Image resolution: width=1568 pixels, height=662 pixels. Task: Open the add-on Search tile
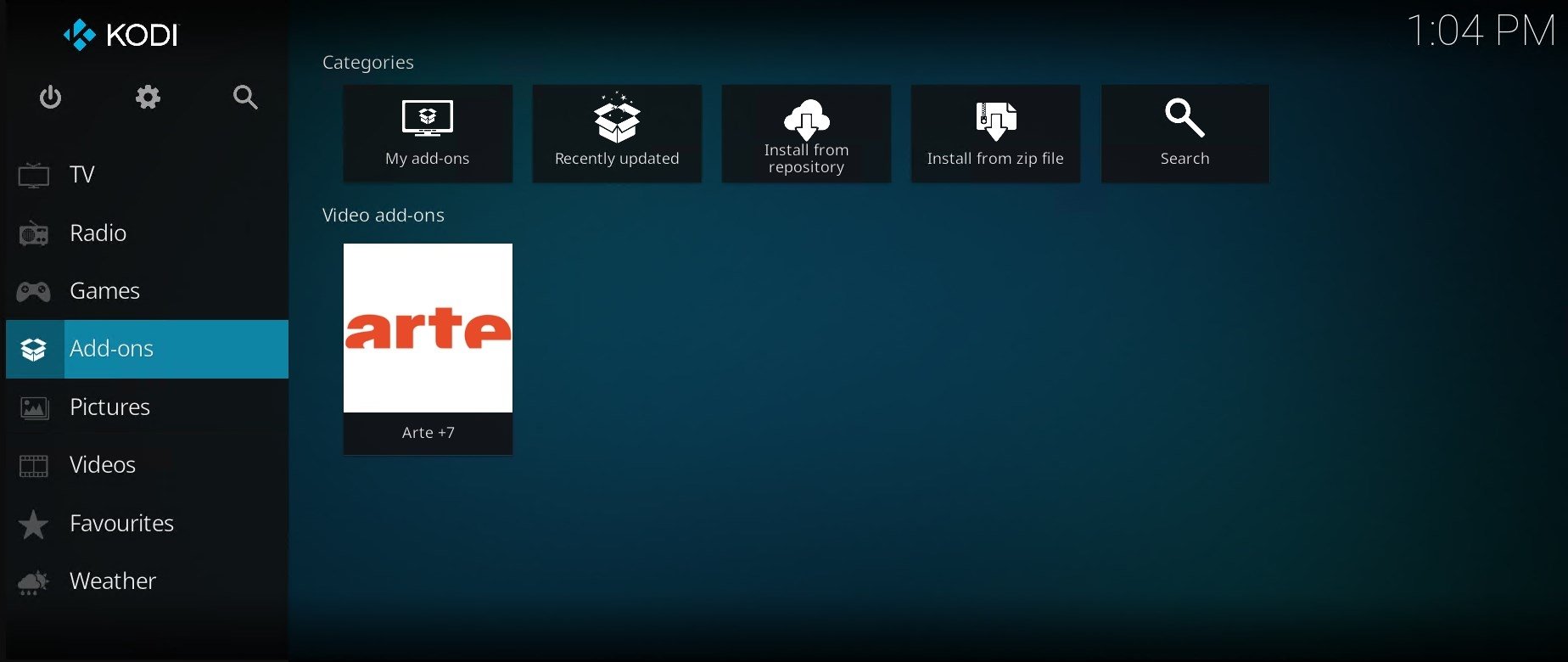(1185, 133)
